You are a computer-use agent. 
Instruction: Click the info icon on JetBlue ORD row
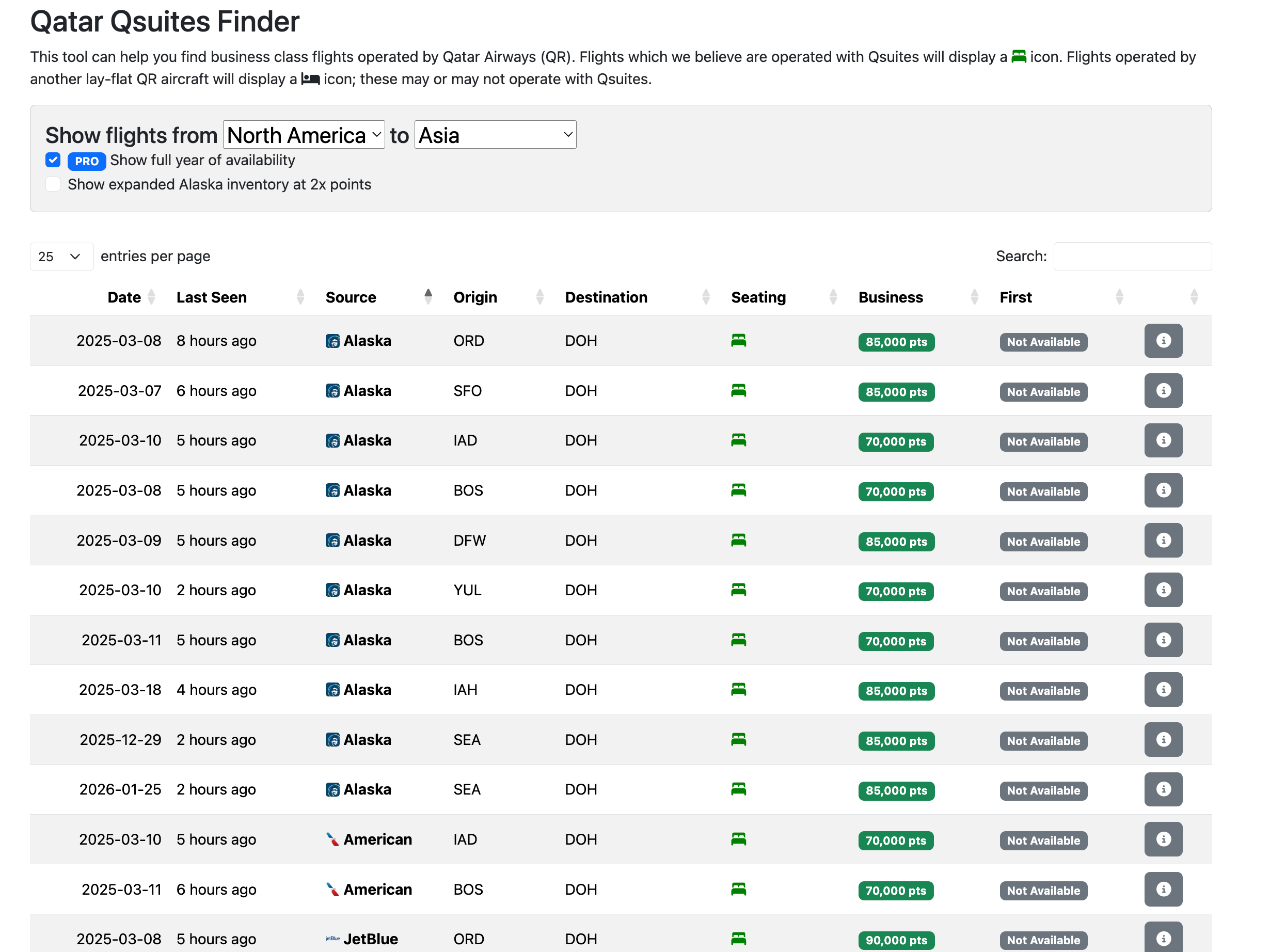pyautogui.click(x=1163, y=940)
